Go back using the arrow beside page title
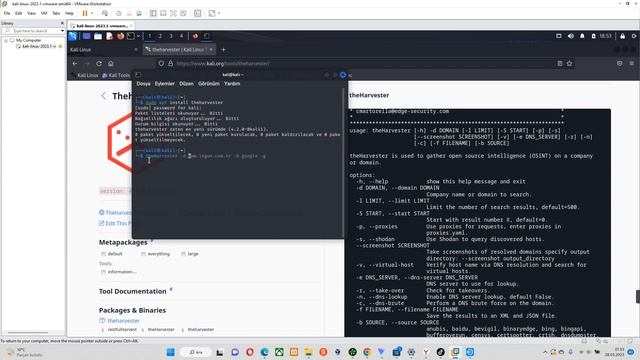This screenshot has width=640, height=360. [x=103, y=96]
